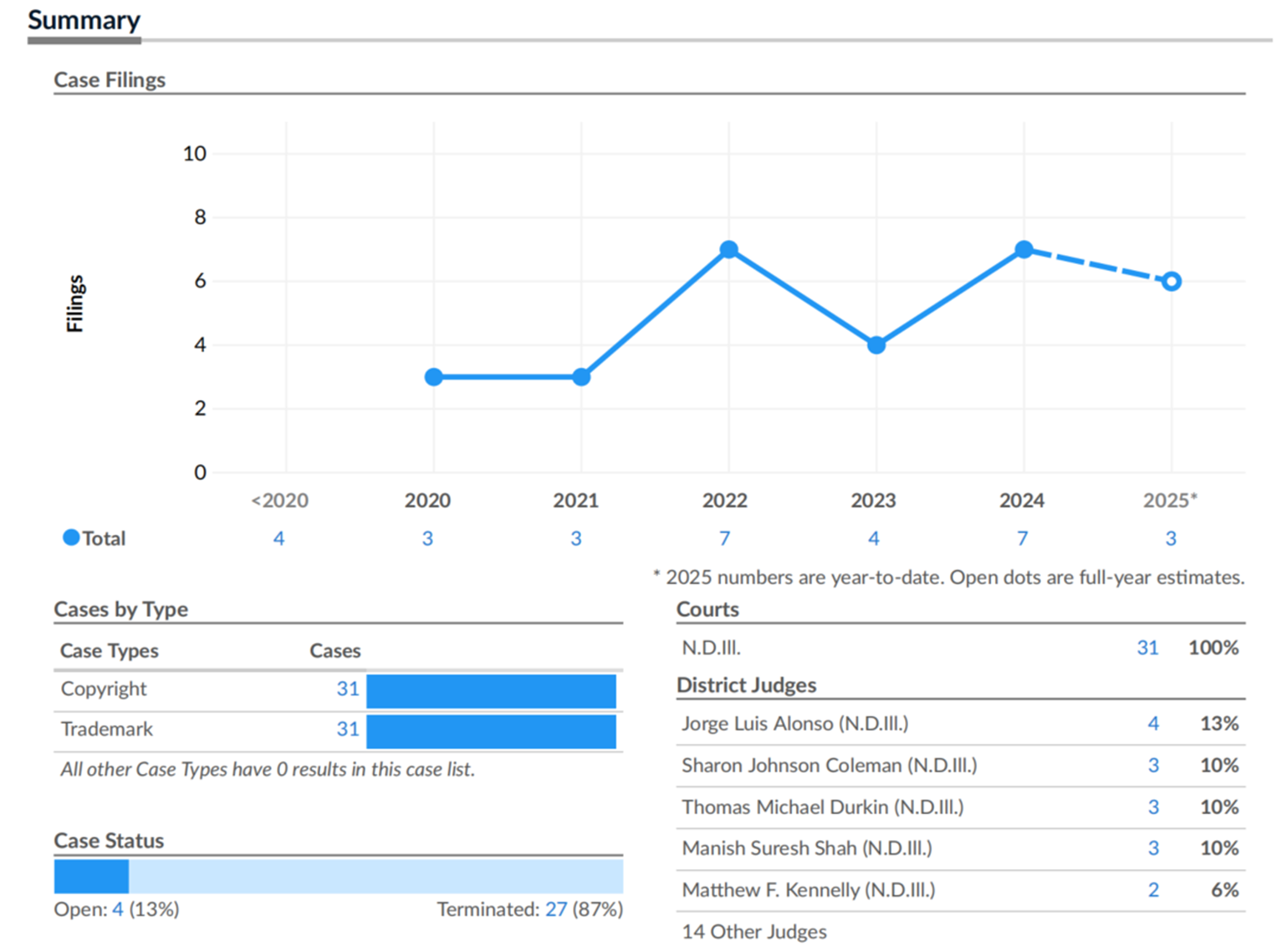Open the 31 Copyright cases link

[347, 689]
